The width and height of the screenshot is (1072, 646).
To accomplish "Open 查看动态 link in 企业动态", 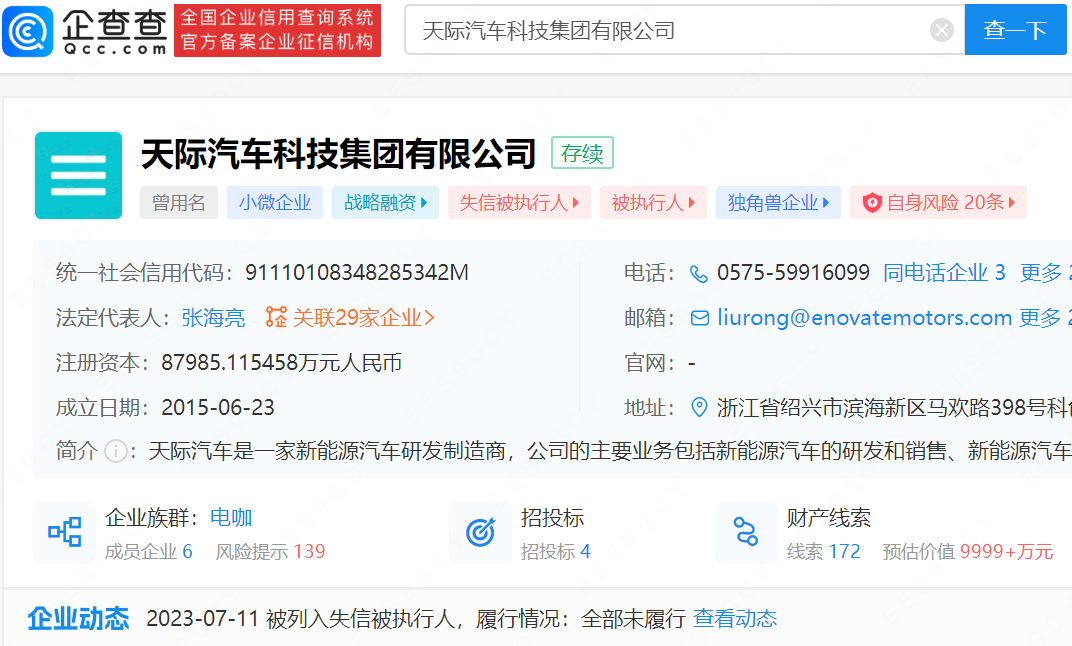I will 735,618.
